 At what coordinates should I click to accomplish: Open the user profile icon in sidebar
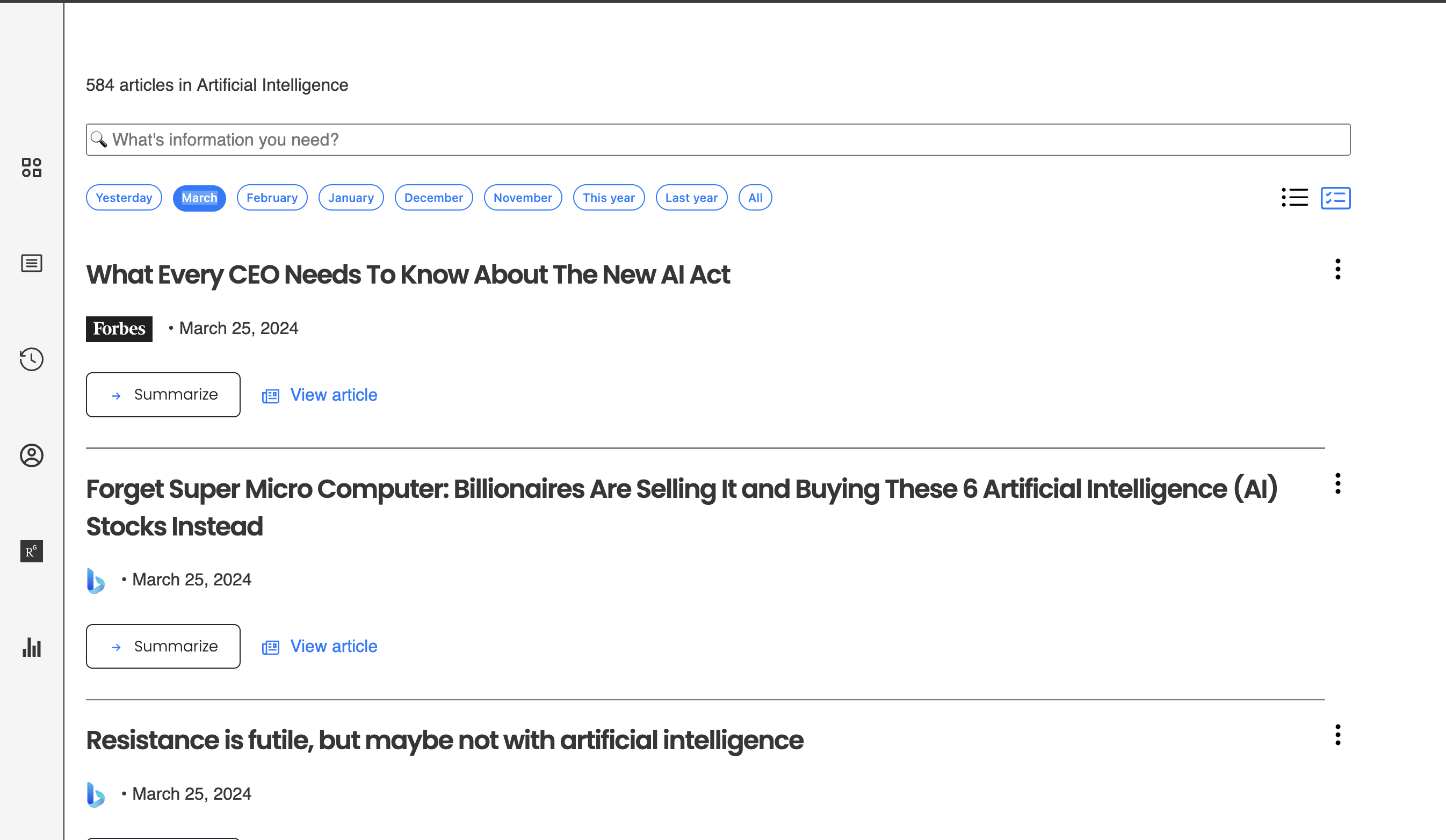tap(32, 455)
